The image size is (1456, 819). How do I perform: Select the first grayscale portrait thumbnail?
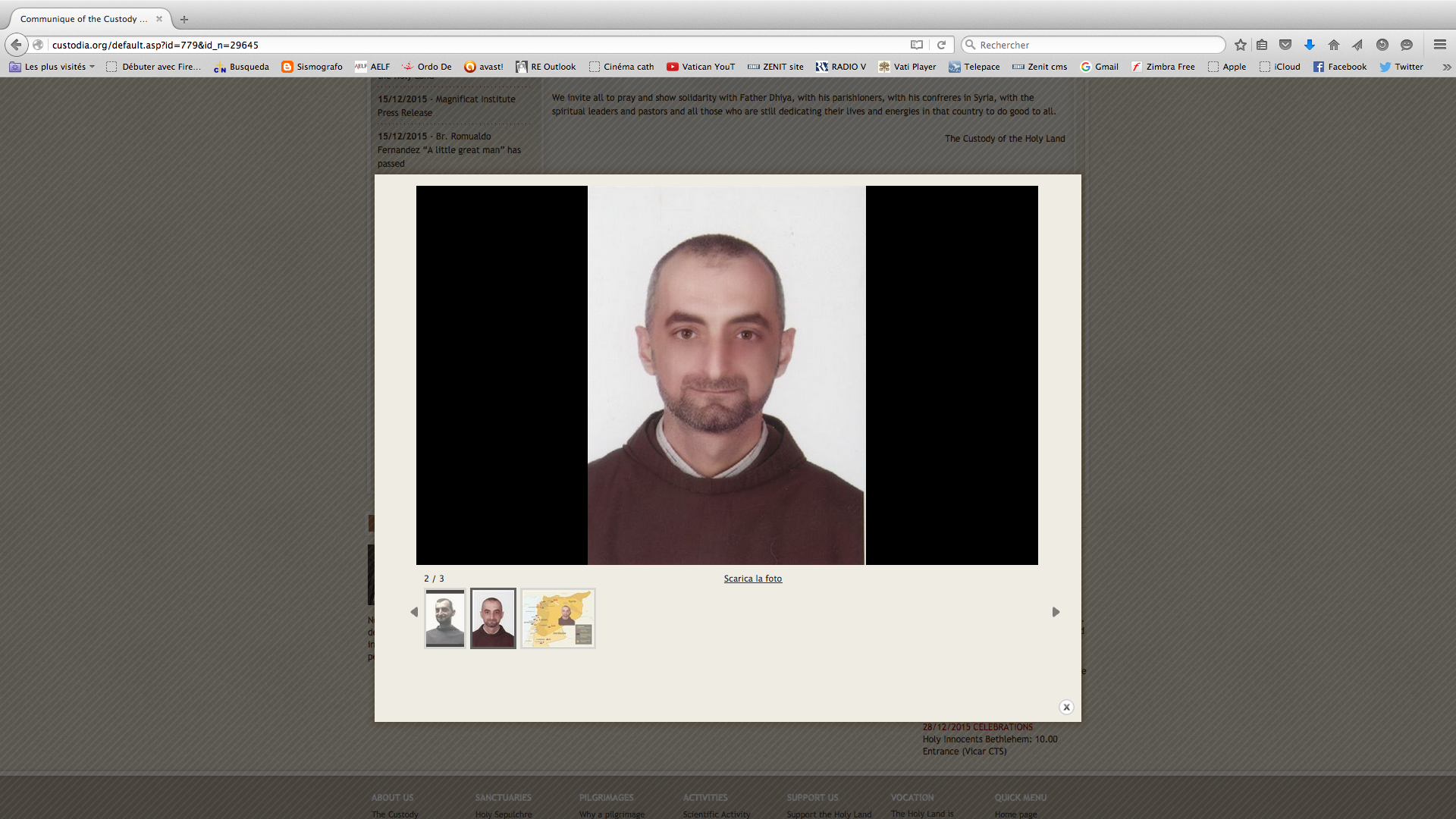tap(445, 618)
